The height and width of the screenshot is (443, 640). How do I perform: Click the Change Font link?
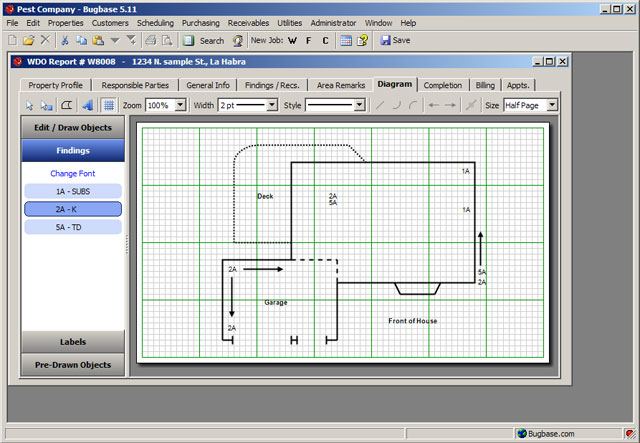tap(72, 173)
